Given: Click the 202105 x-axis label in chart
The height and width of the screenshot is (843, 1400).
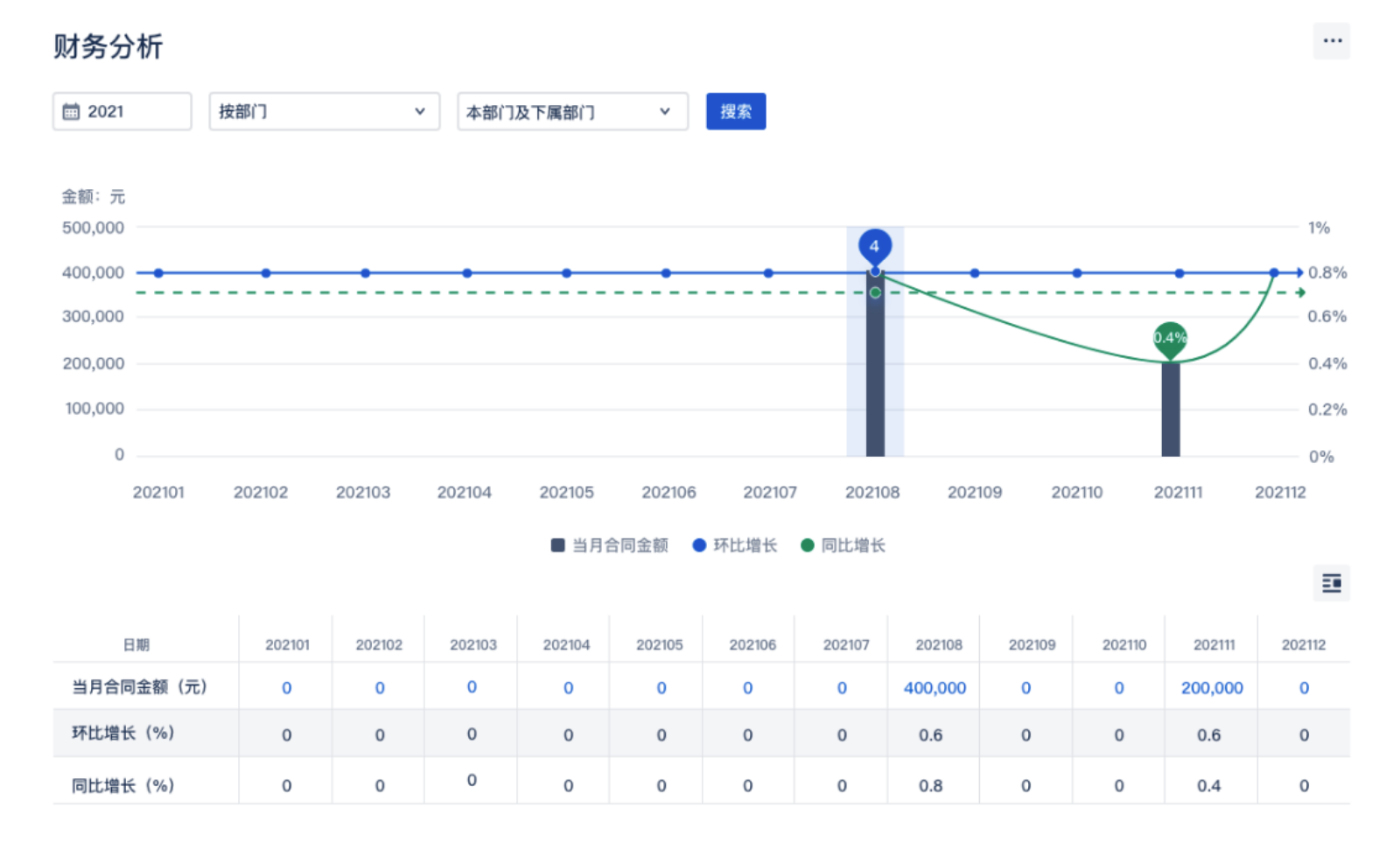Looking at the screenshot, I should click(566, 493).
